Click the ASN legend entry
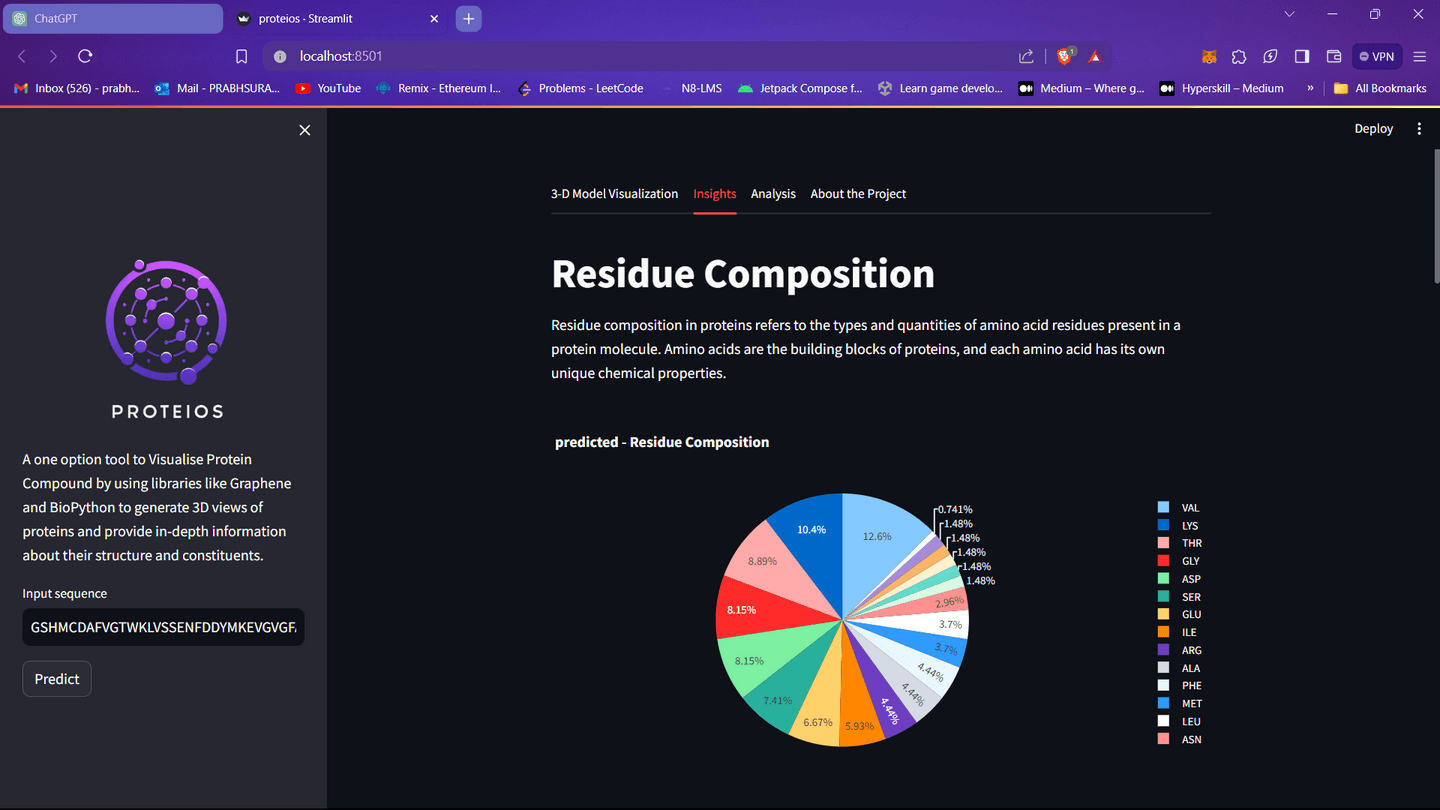1440x810 pixels. pyautogui.click(x=1179, y=739)
